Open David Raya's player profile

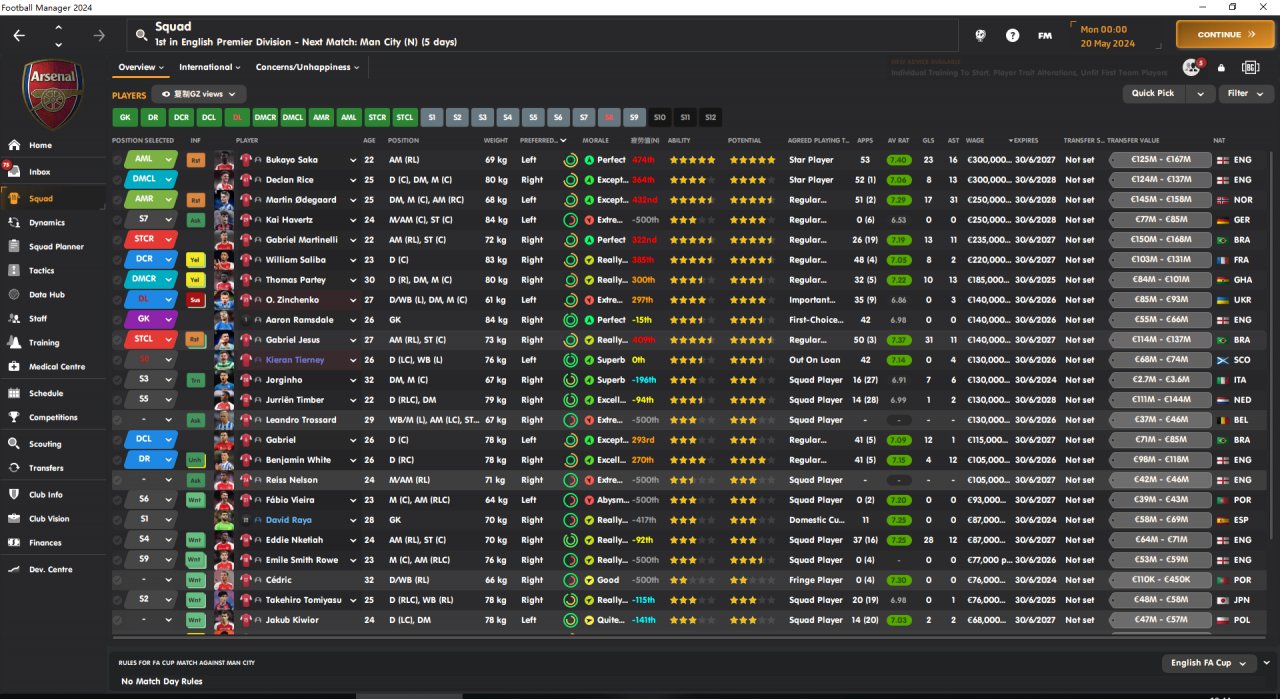click(290, 520)
